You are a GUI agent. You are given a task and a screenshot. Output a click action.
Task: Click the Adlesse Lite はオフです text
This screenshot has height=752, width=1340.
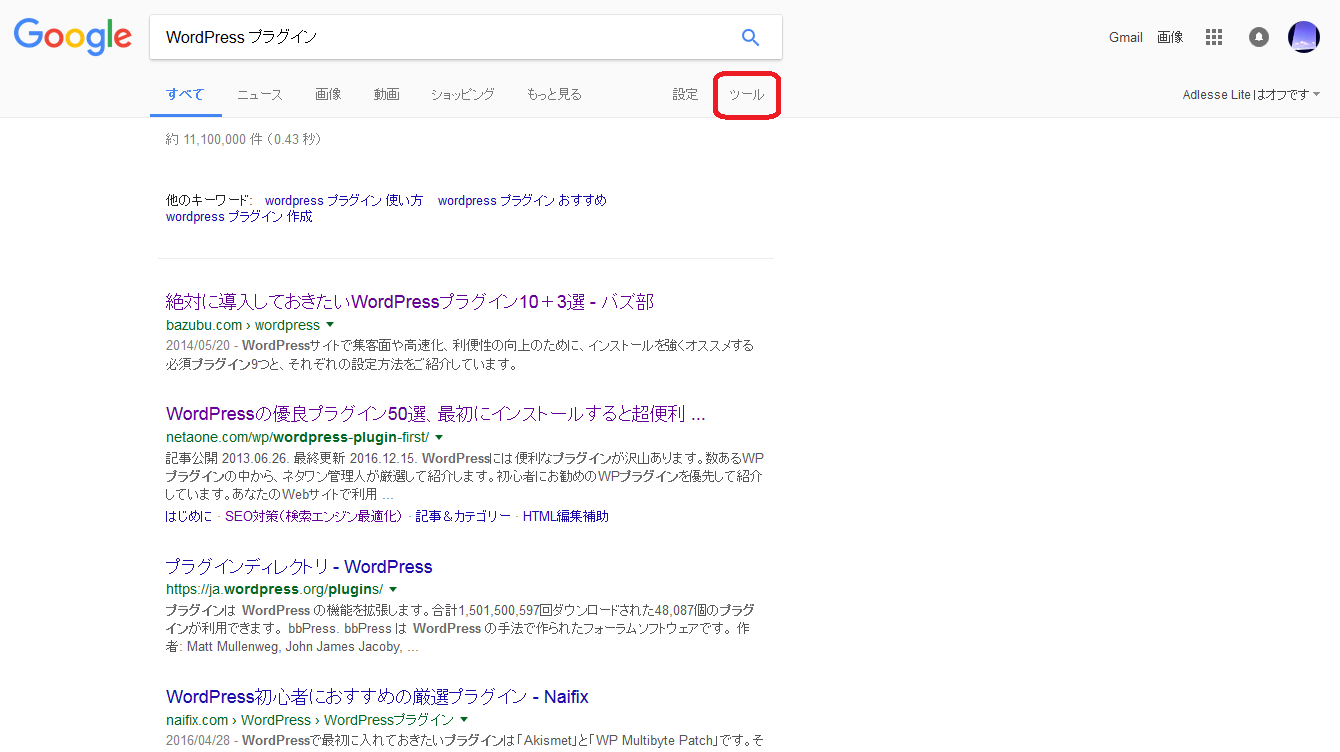1246,95
